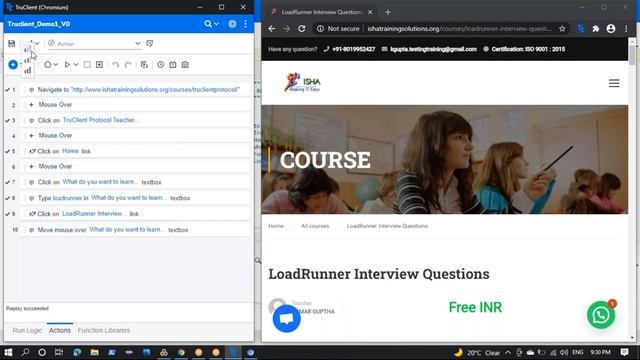The height and width of the screenshot is (360, 640).
Task: Select step 5 Click on Home link
Action: [135, 151]
